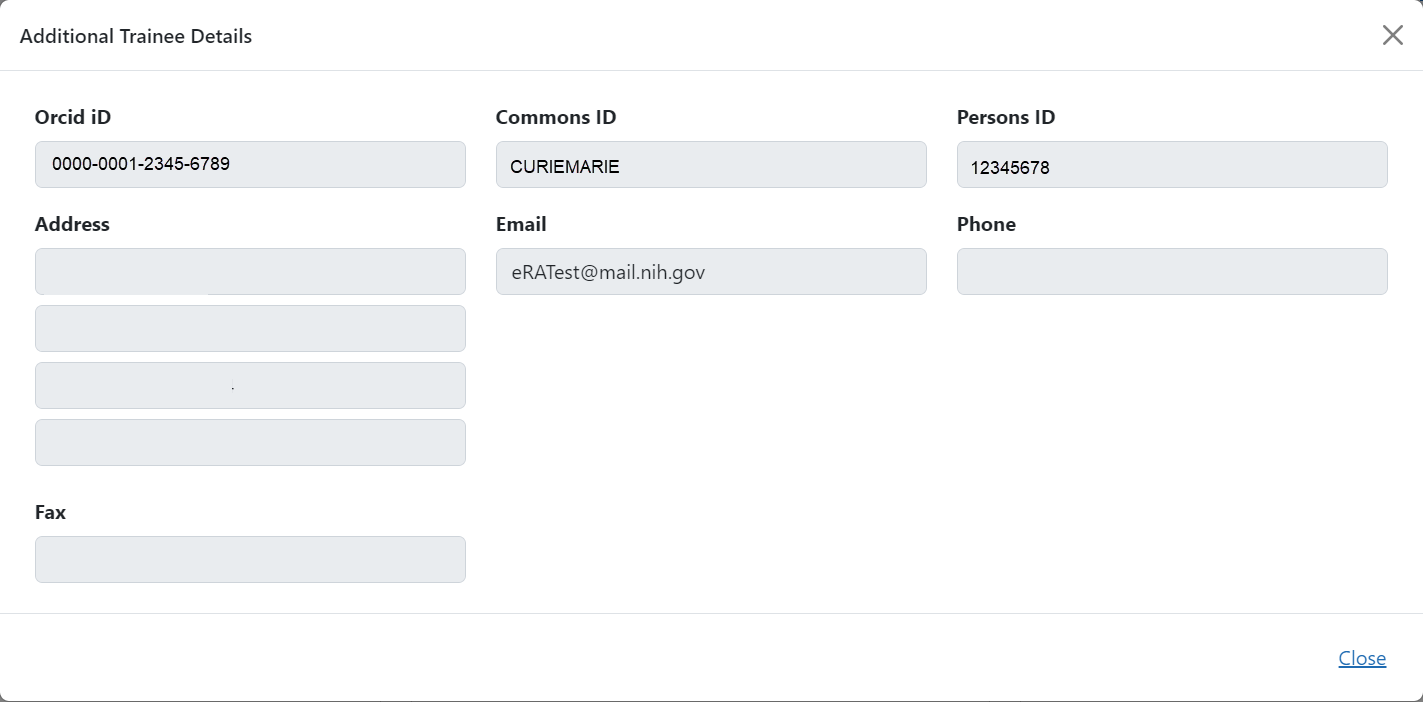Image resolution: width=1423 pixels, height=702 pixels.
Task: Click the Fax label
Action: click(x=50, y=512)
